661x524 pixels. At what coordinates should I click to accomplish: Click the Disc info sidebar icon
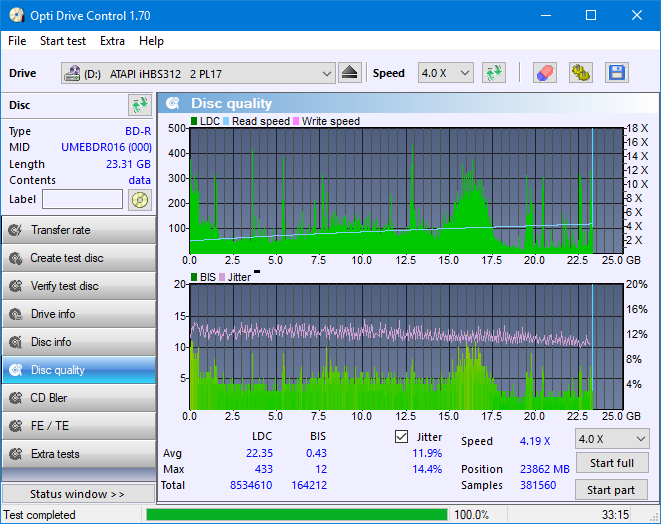pos(16,342)
